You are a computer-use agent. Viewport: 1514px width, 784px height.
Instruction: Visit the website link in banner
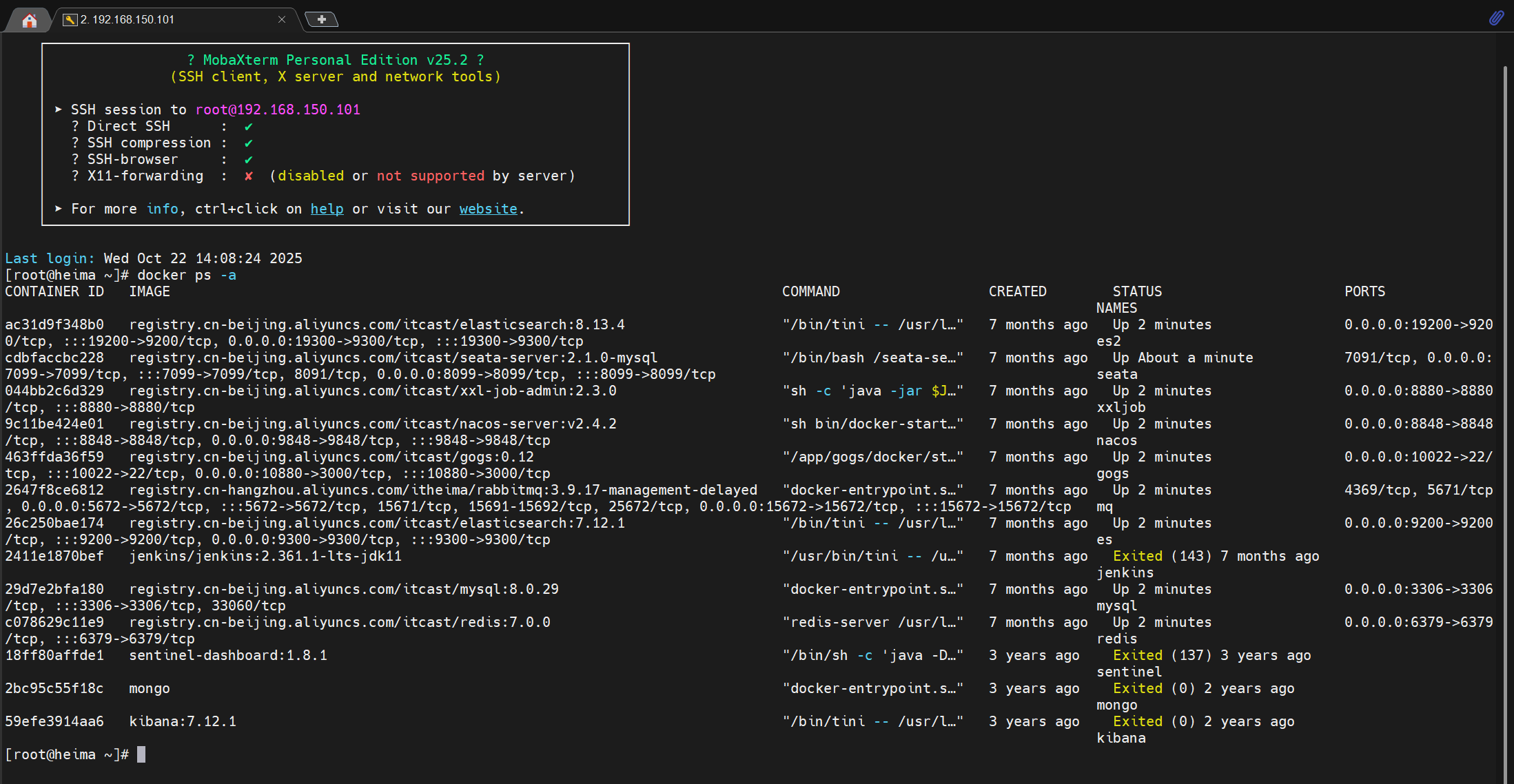[488, 209]
